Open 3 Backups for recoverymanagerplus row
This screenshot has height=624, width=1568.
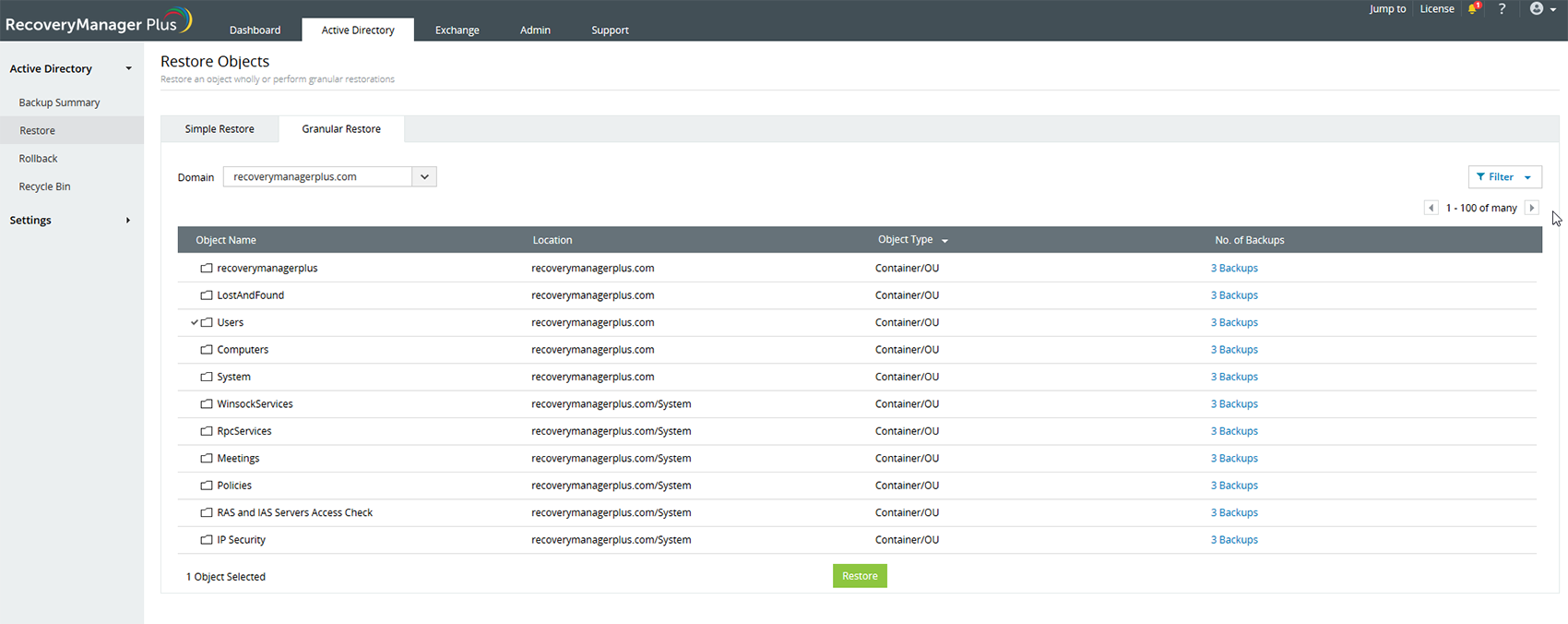click(x=1234, y=269)
